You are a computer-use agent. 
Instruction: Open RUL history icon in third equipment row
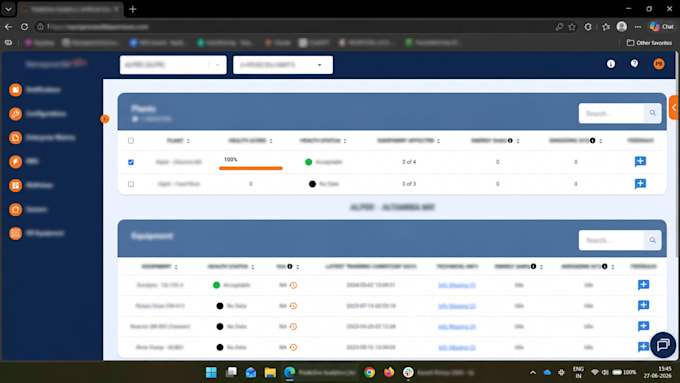coord(293,327)
